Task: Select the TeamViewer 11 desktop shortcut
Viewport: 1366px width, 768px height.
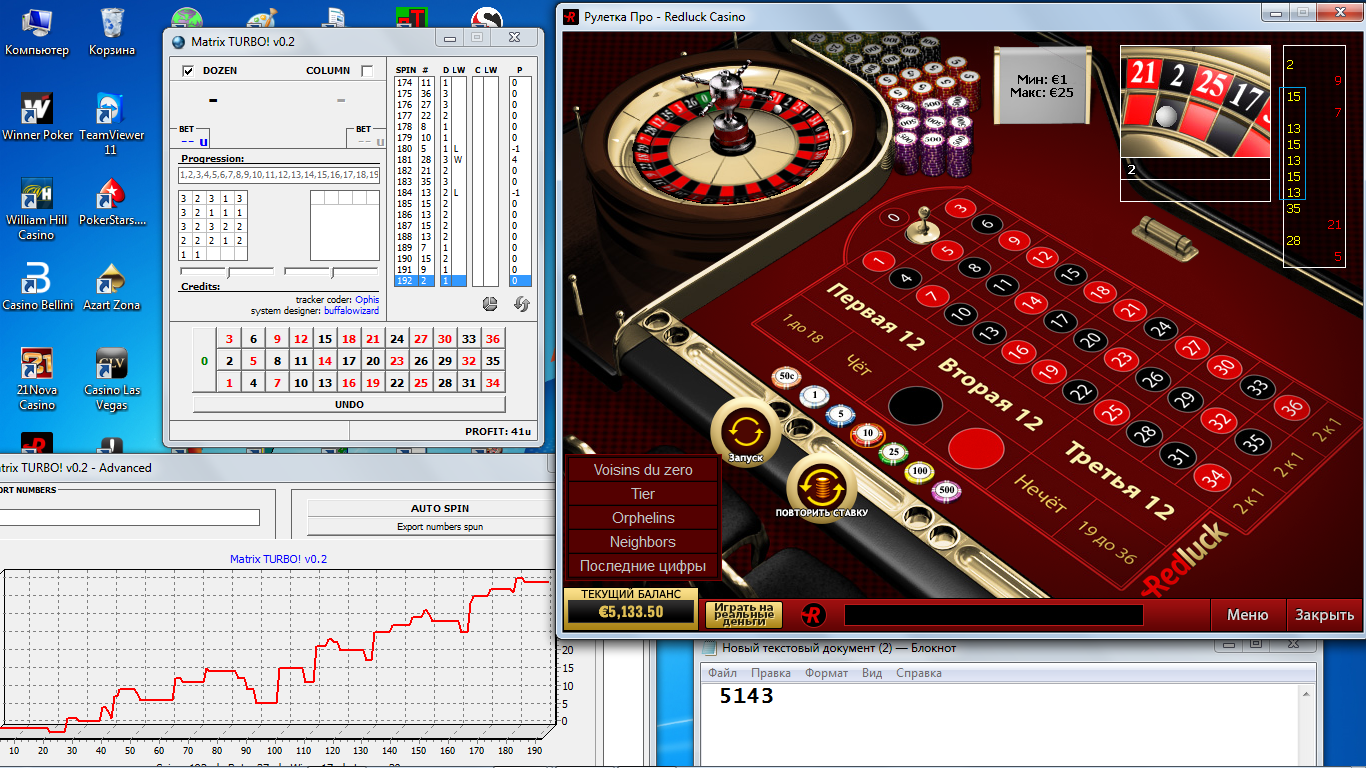Action: pos(111,123)
